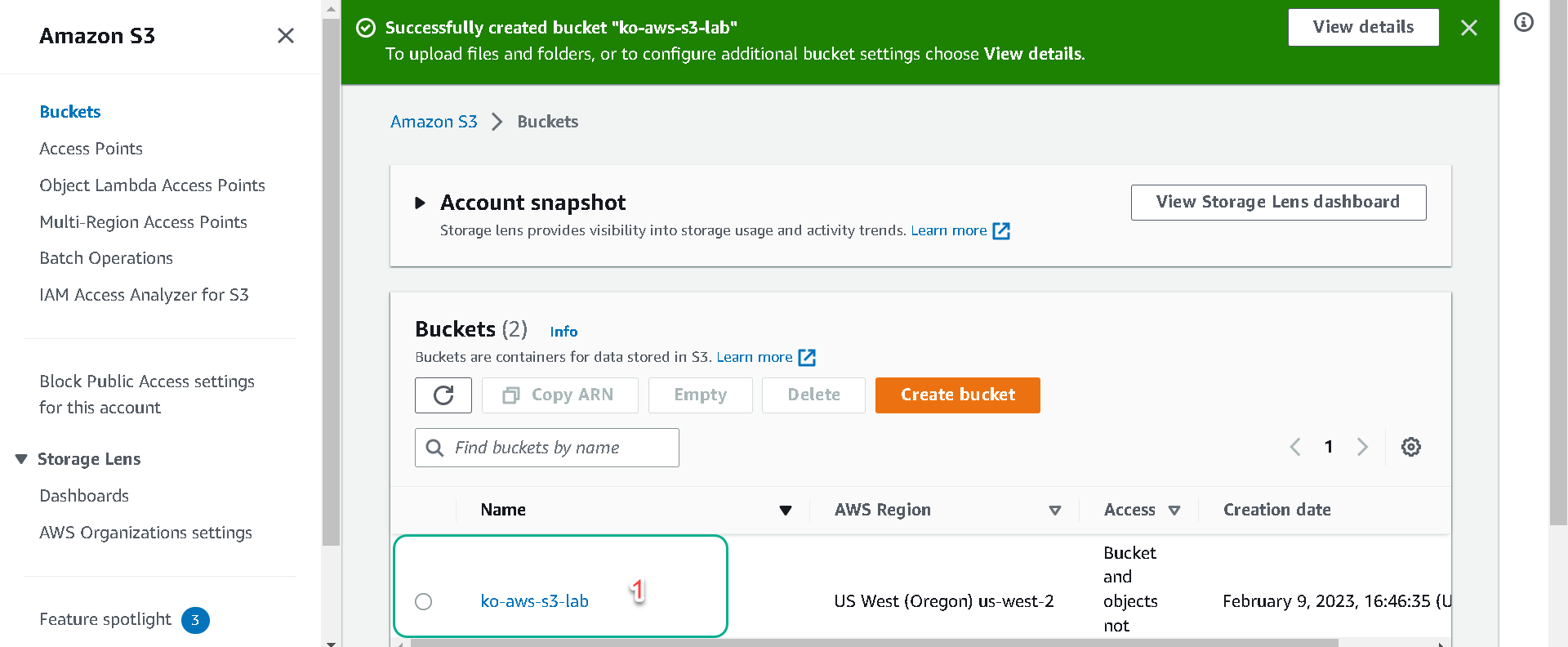Click the View details button

[1363, 27]
